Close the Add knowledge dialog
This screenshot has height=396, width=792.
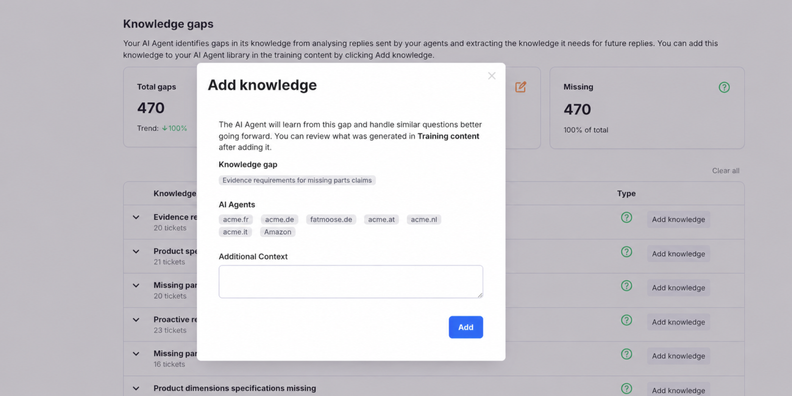[491, 76]
